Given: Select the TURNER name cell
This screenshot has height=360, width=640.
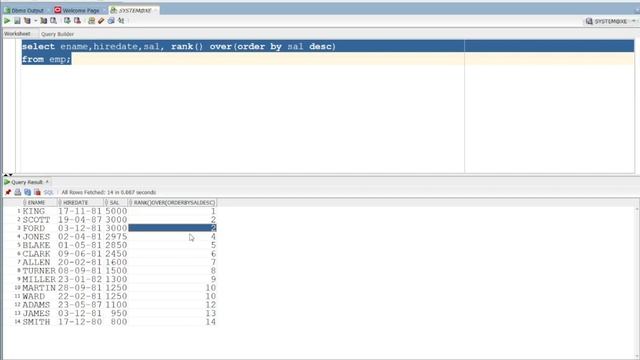Looking at the screenshot, I should click(39, 271).
